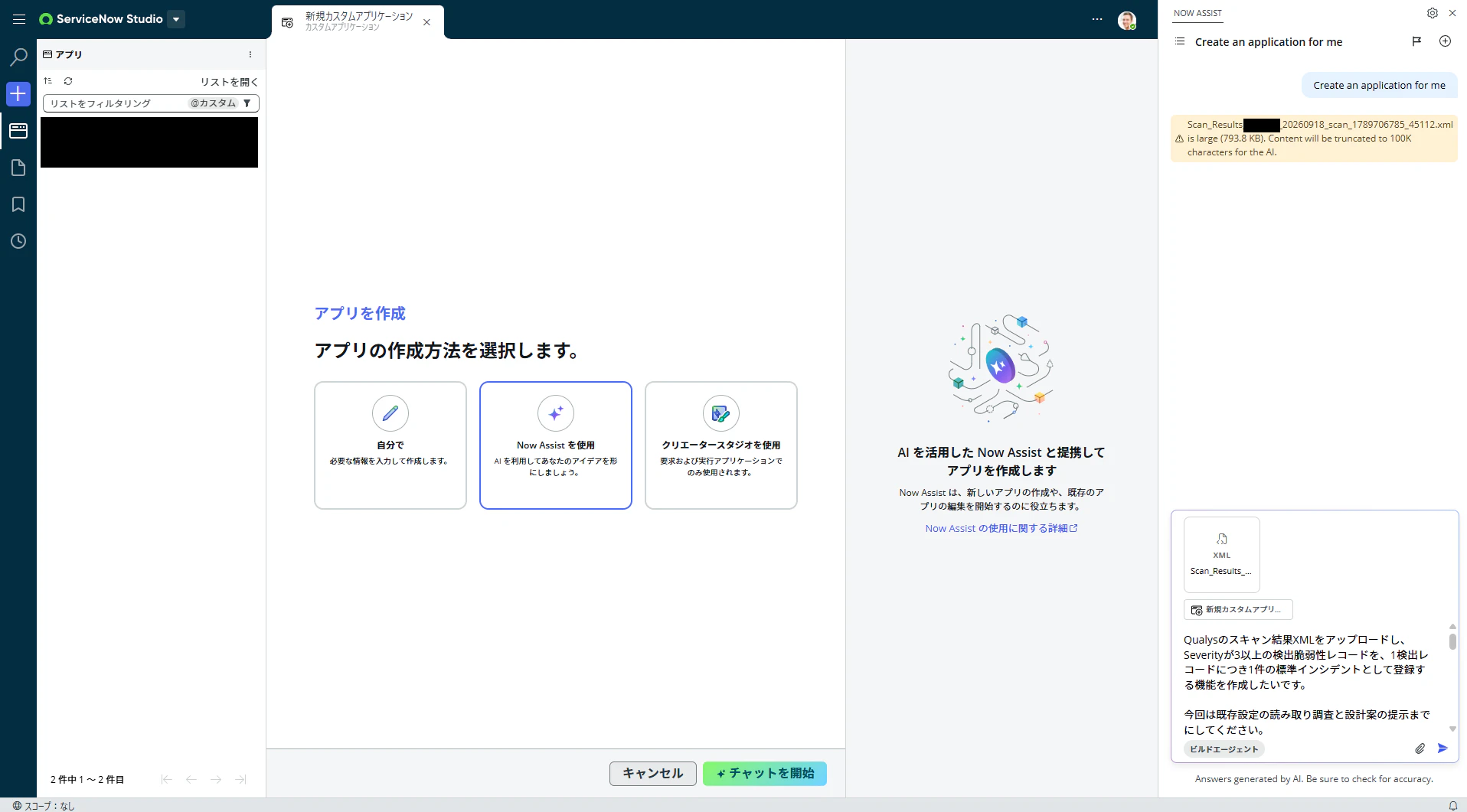Close the 新規カスタムアプリケーション tab
1467x812 pixels.
point(427,22)
